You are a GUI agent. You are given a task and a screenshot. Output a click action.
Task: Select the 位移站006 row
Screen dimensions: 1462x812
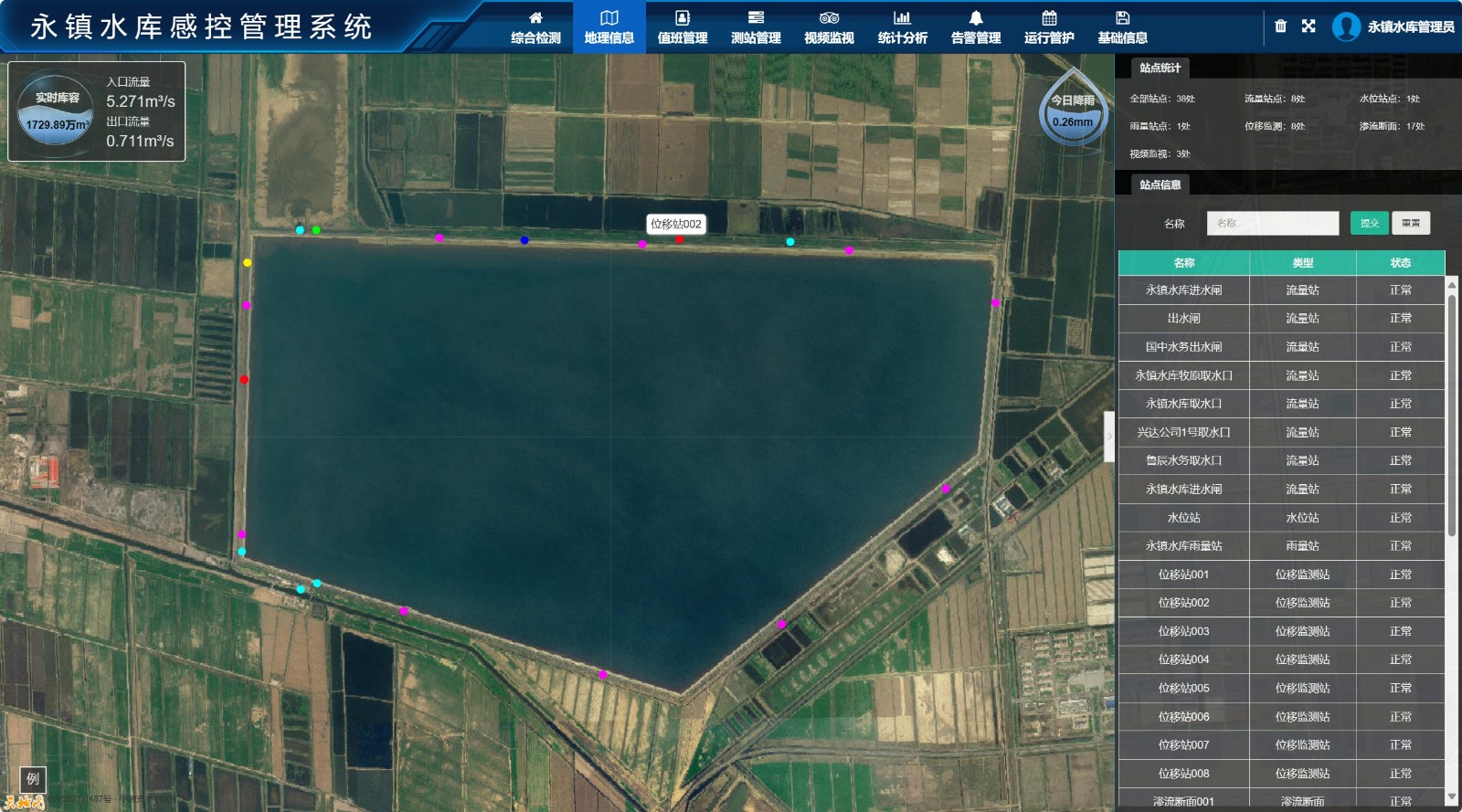point(1281,717)
